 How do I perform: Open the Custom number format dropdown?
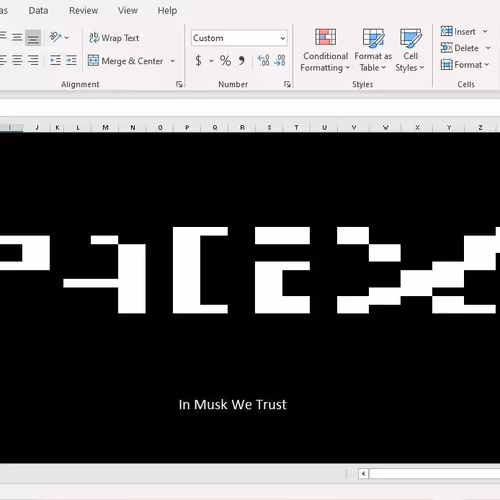(x=239, y=38)
